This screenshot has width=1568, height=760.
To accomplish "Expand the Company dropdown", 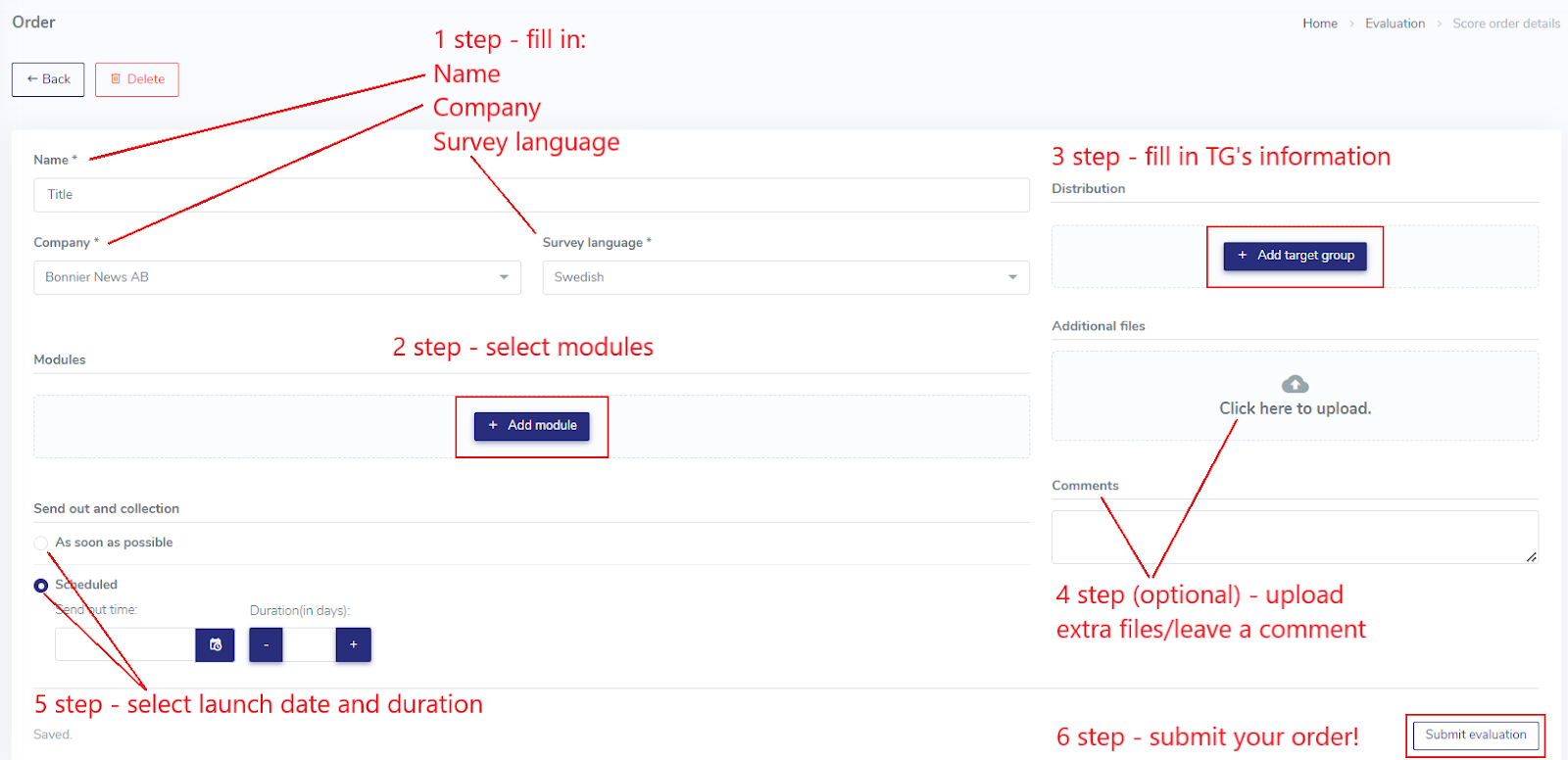I will 277,277.
